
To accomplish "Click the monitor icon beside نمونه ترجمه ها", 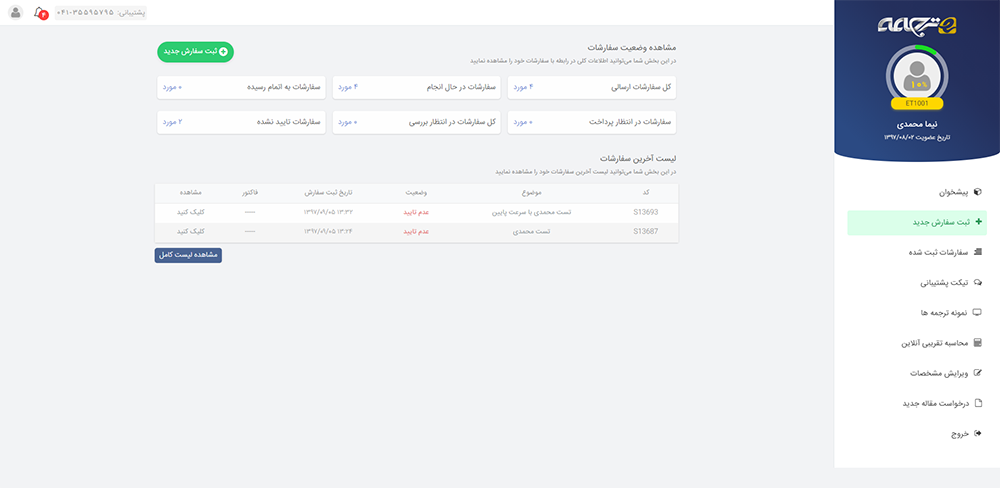I will click(x=978, y=313).
